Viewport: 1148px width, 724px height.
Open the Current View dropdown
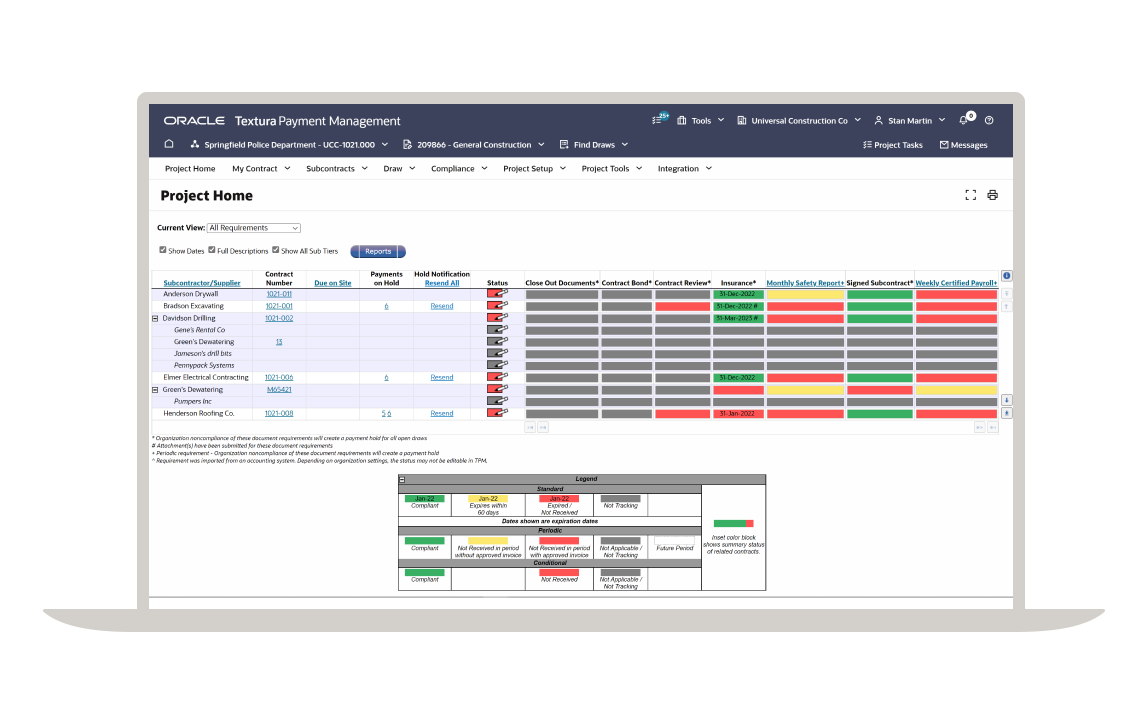[253, 227]
